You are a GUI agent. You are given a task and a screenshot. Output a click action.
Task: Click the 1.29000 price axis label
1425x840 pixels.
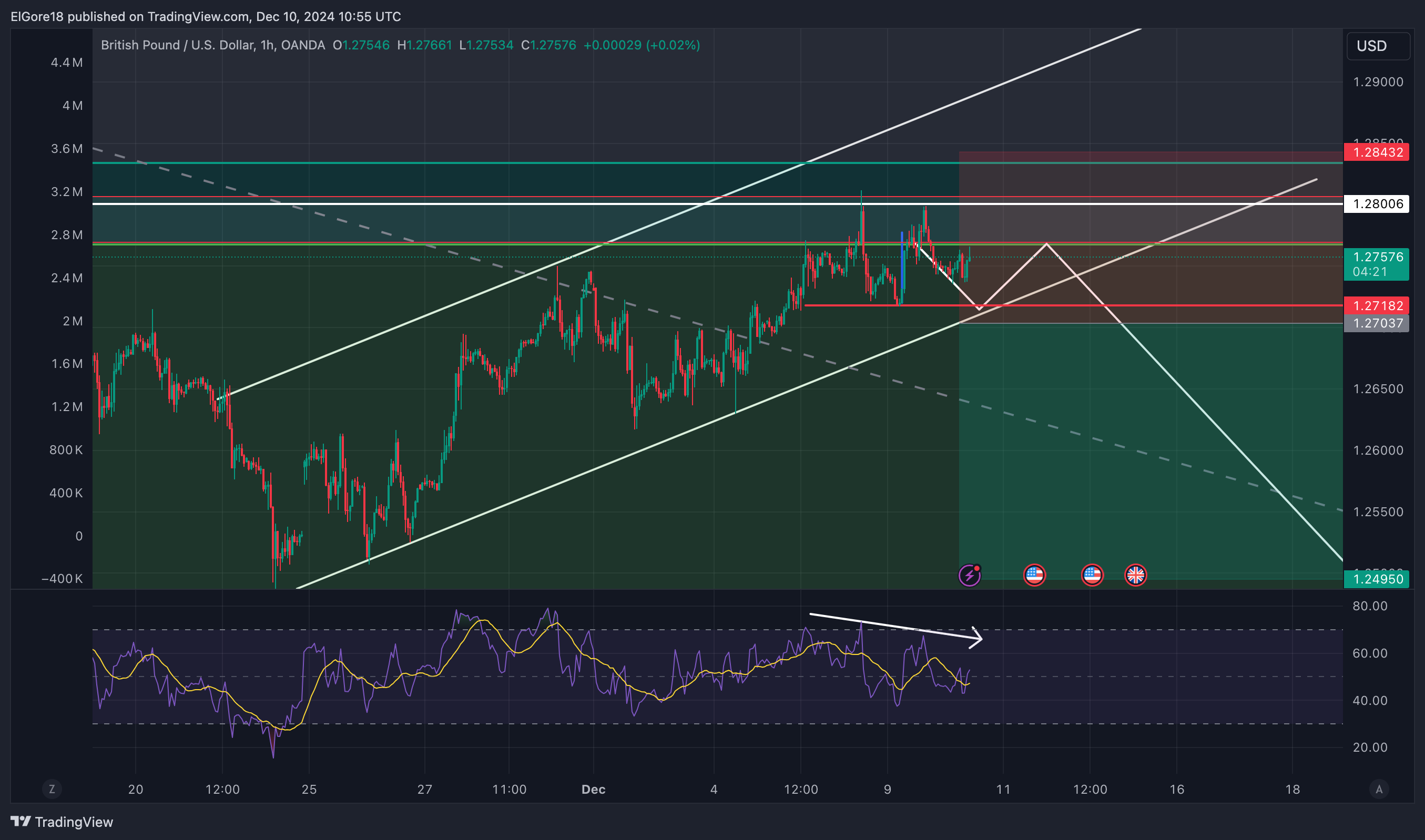click(1378, 82)
